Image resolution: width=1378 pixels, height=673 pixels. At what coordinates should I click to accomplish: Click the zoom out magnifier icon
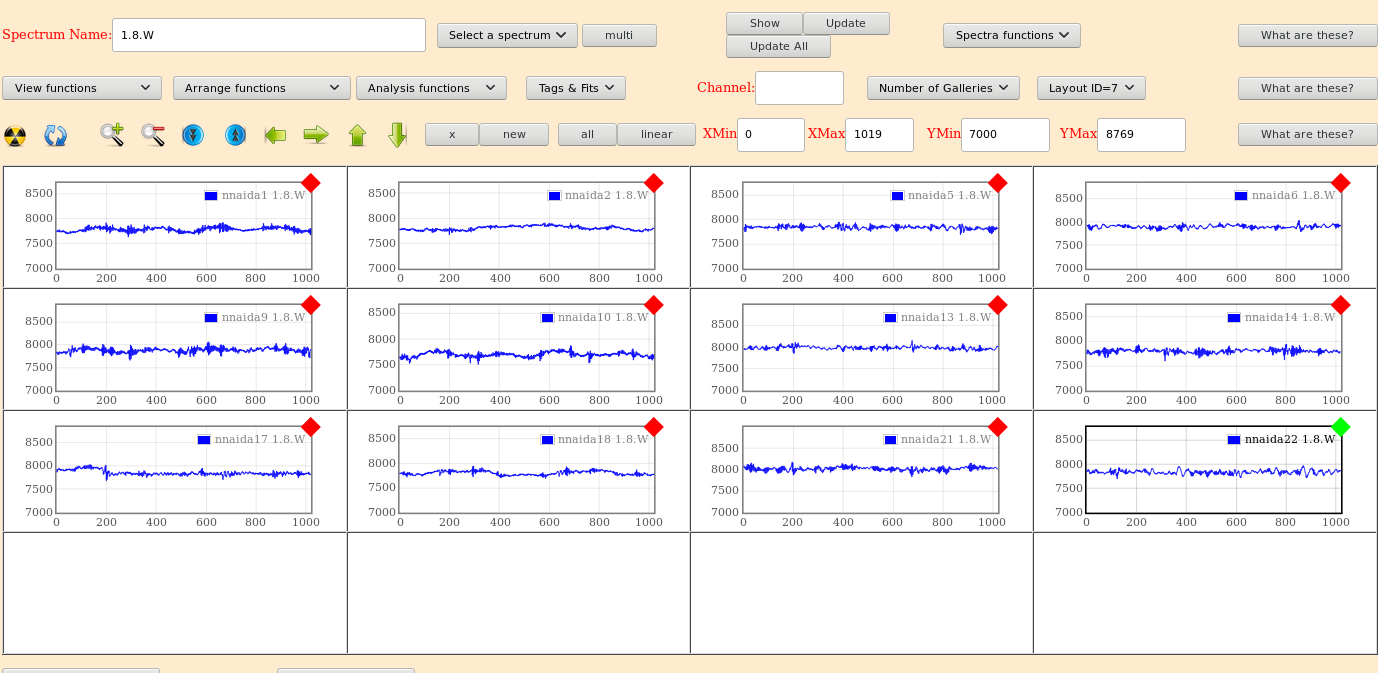click(153, 135)
